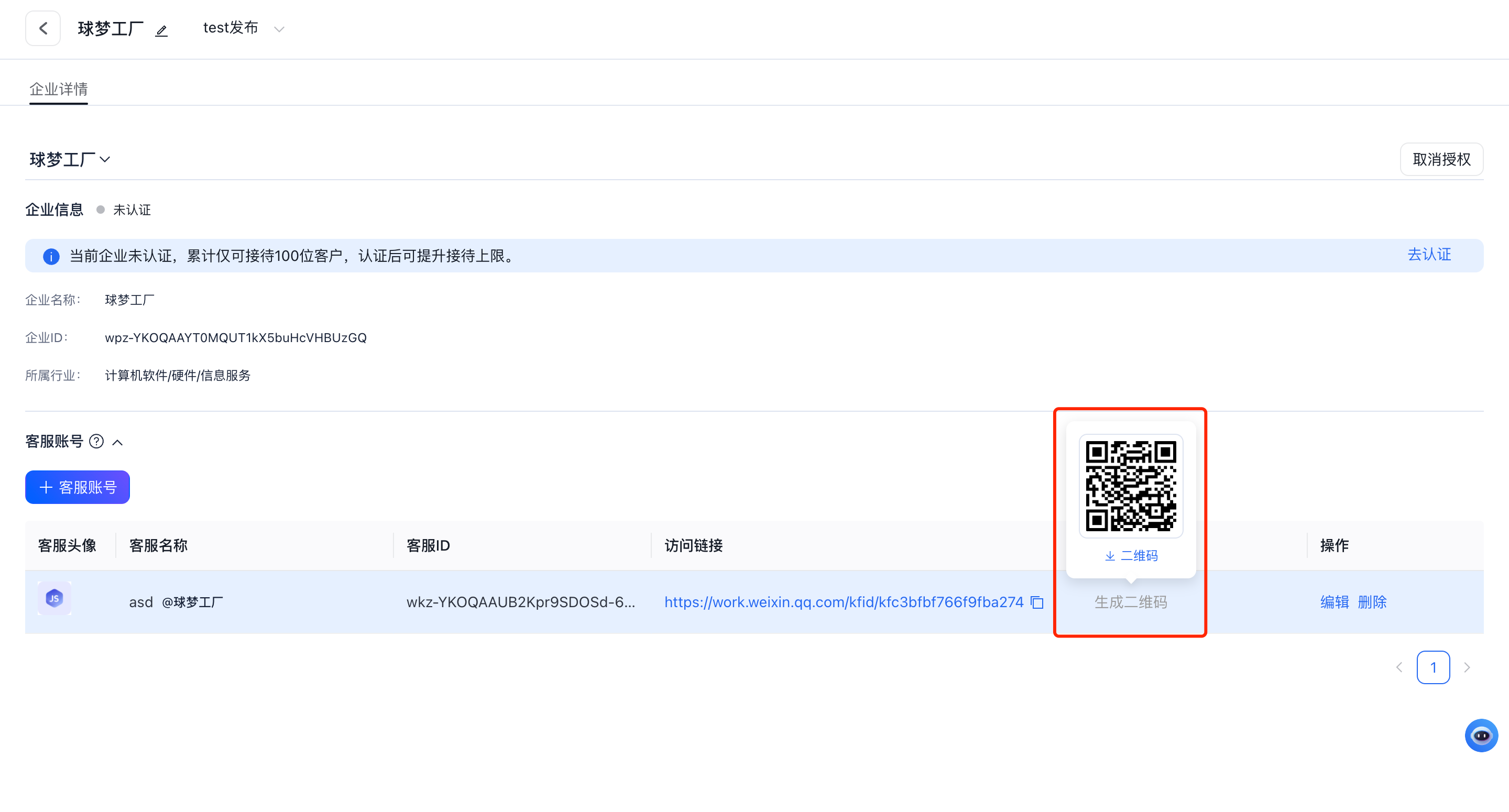Click the asd account avatar

(x=54, y=598)
